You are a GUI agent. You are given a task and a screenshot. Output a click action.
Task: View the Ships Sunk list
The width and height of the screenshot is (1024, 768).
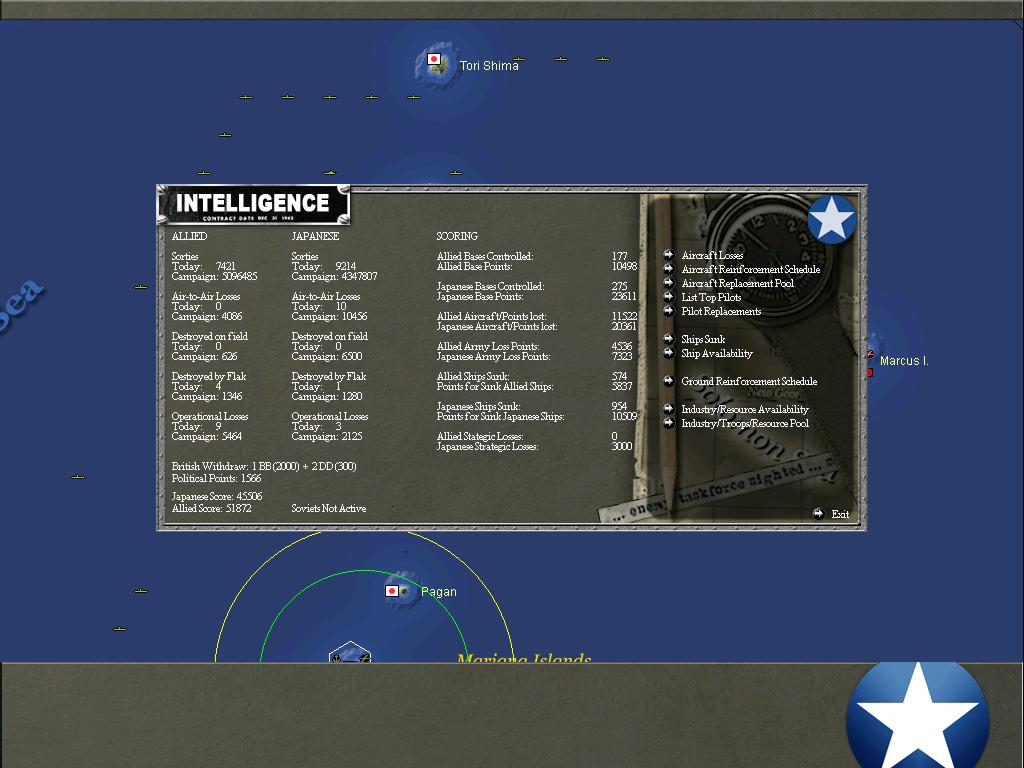point(703,339)
